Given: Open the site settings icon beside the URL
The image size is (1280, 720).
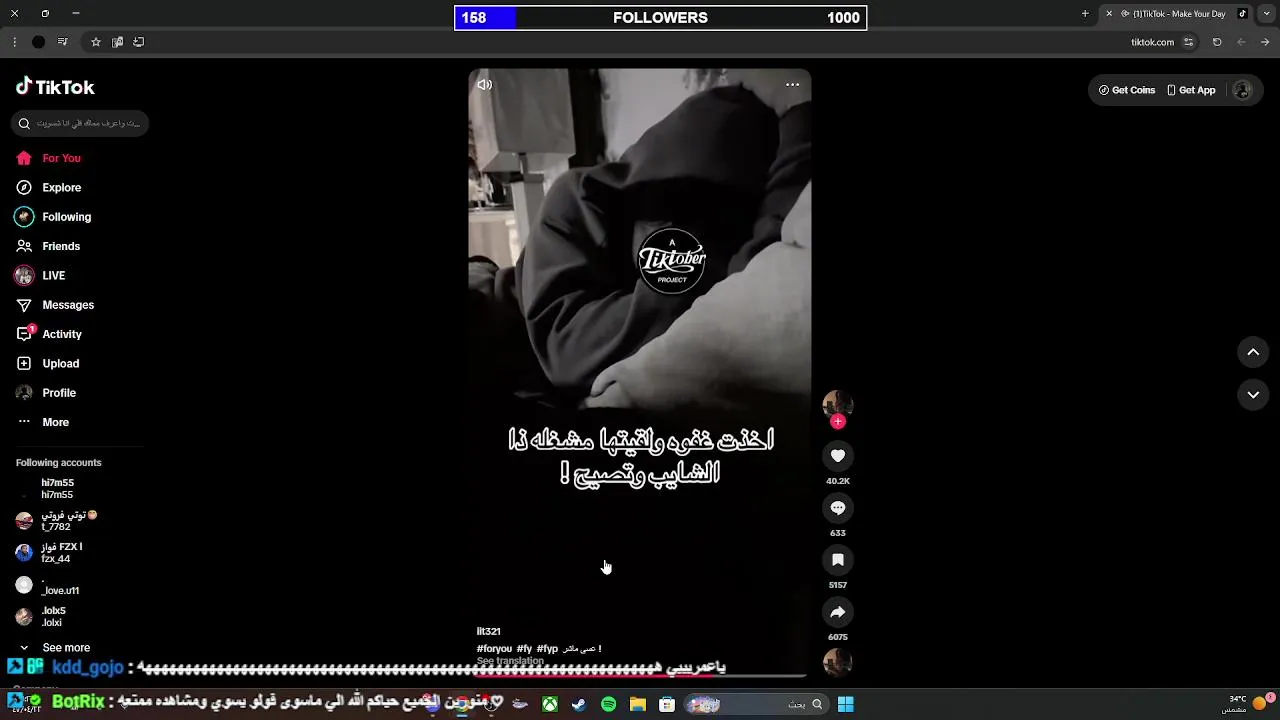Looking at the screenshot, I should 1188,42.
